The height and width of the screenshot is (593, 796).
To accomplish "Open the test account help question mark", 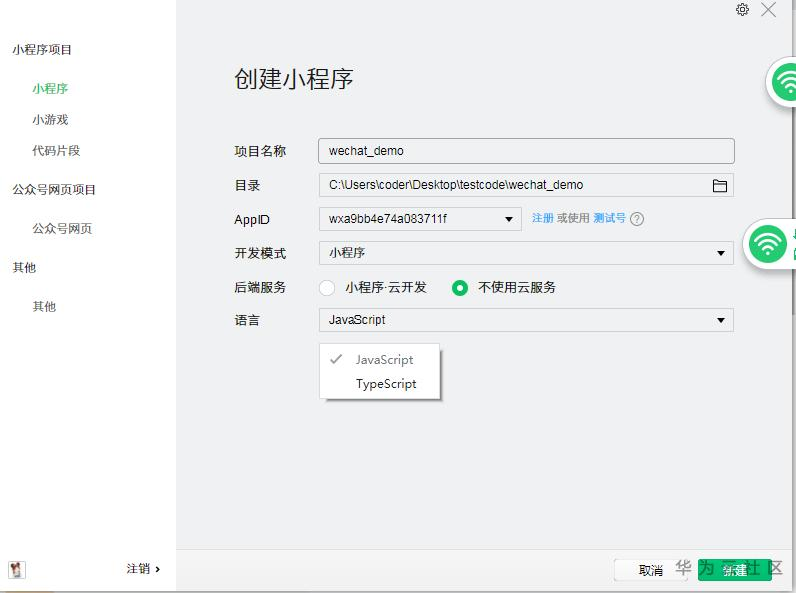I will 637,219.
